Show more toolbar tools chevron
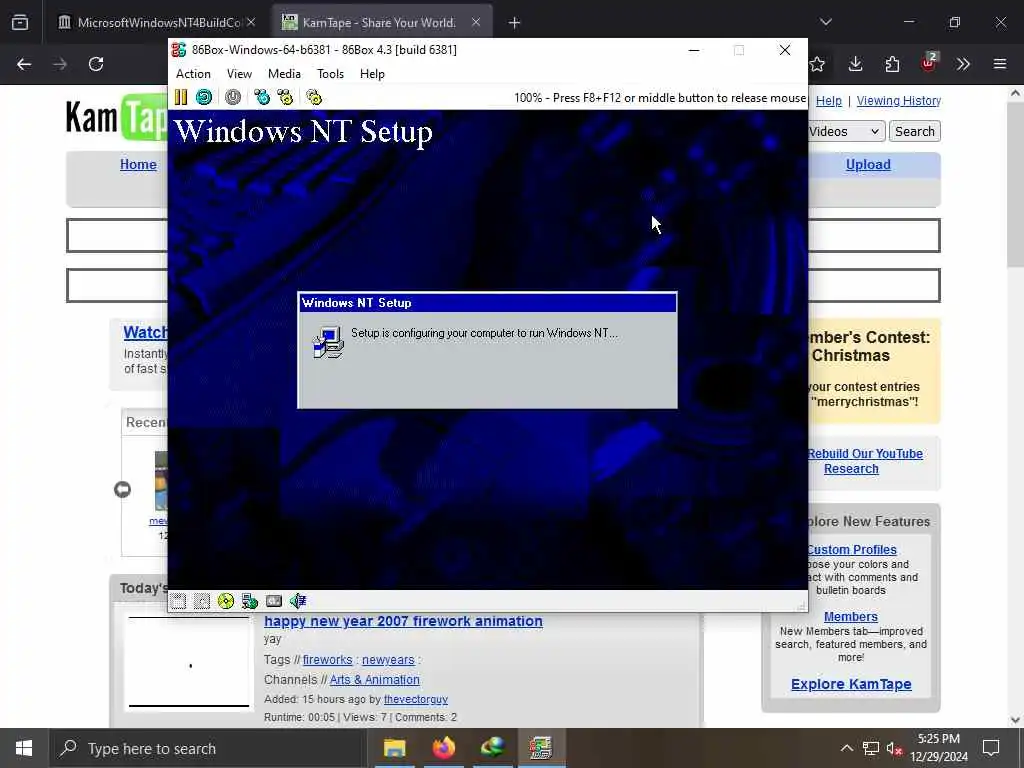 point(964,64)
